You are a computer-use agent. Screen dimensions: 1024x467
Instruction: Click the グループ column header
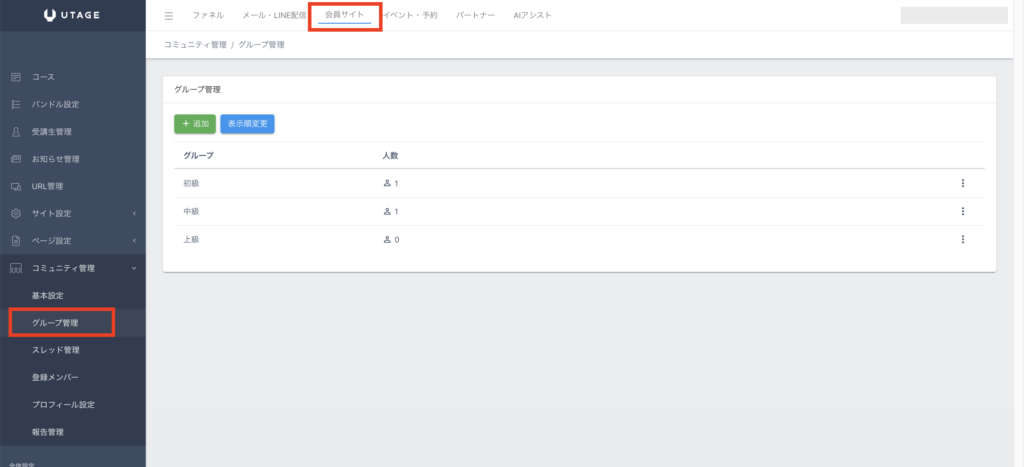[199, 155]
